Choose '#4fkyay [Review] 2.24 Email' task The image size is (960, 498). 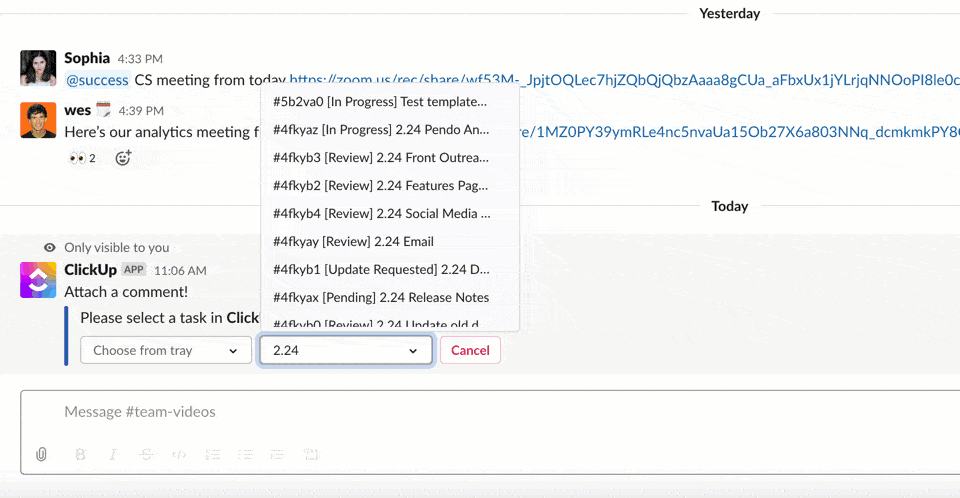tap(353, 241)
